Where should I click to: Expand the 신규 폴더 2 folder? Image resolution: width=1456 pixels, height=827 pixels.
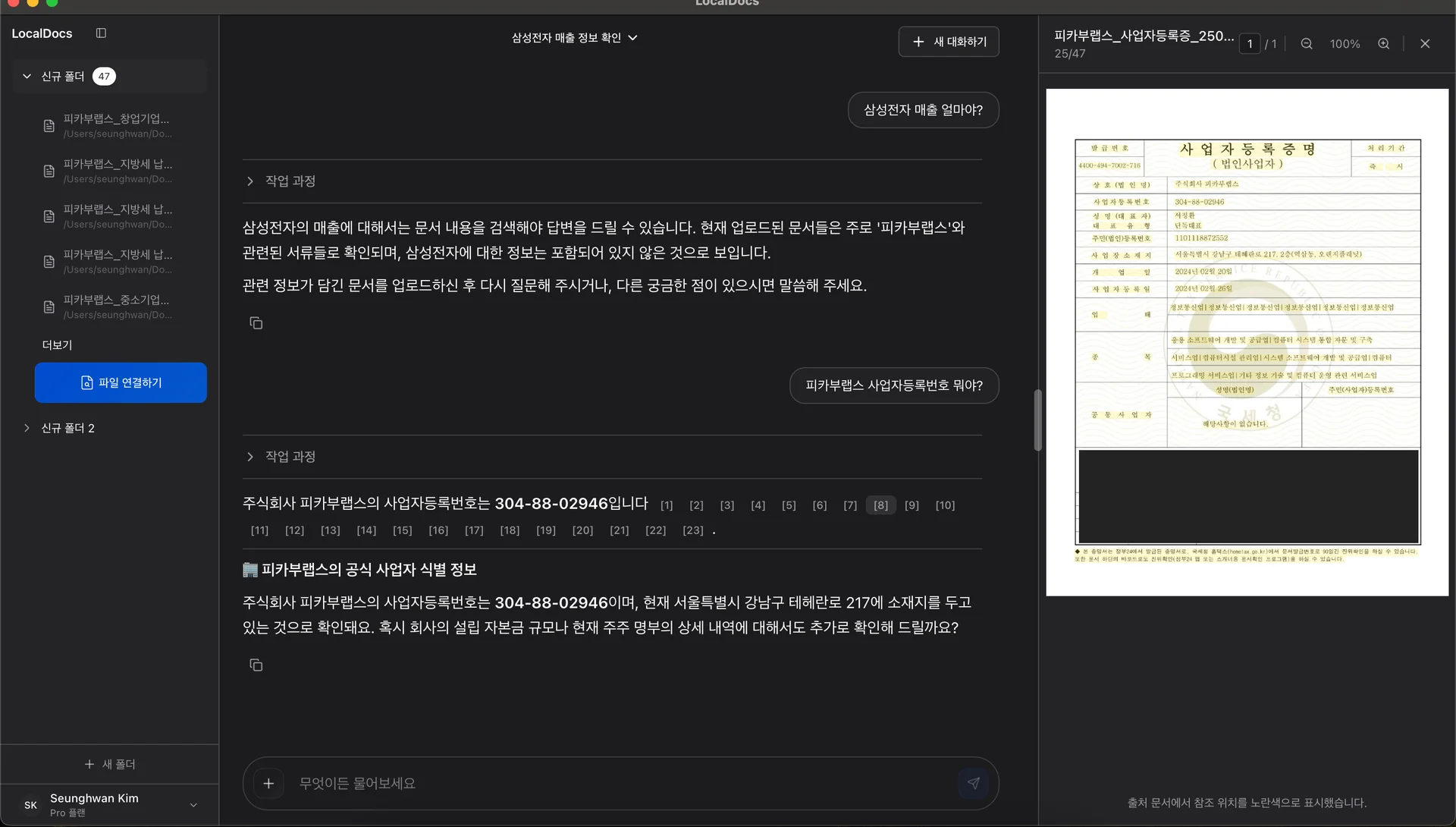point(27,427)
